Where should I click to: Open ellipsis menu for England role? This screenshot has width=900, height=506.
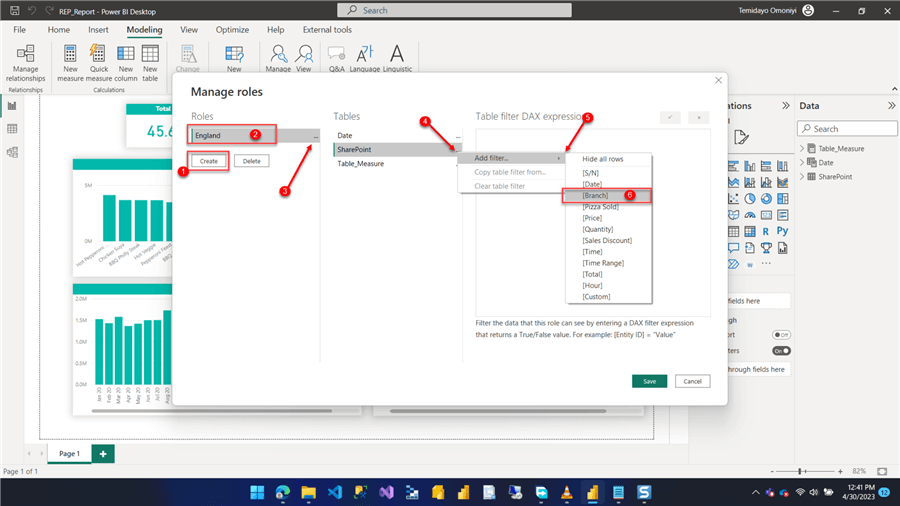pyautogui.click(x=316, y=136)
